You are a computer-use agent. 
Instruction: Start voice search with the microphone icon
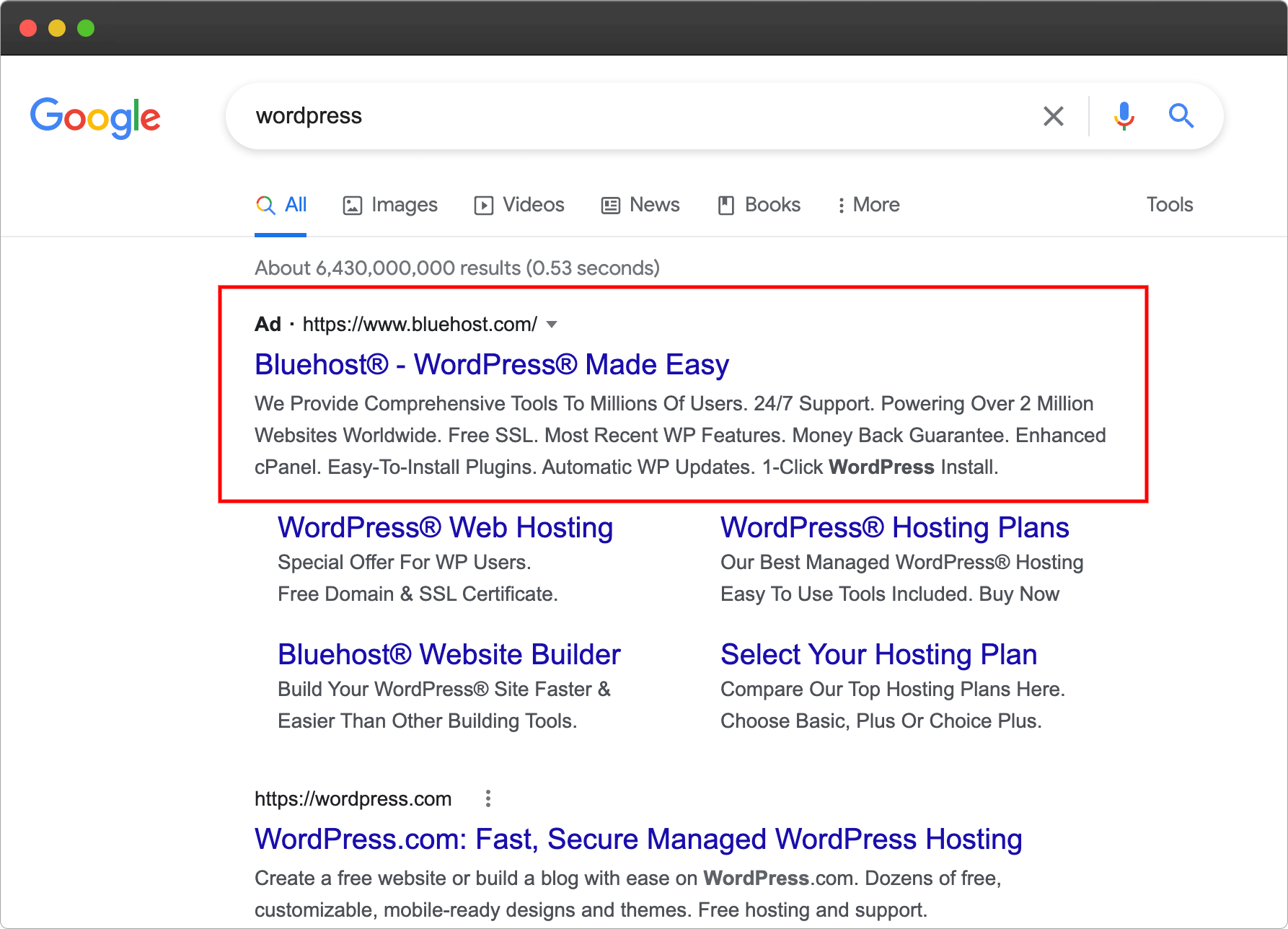point(1124,115)
